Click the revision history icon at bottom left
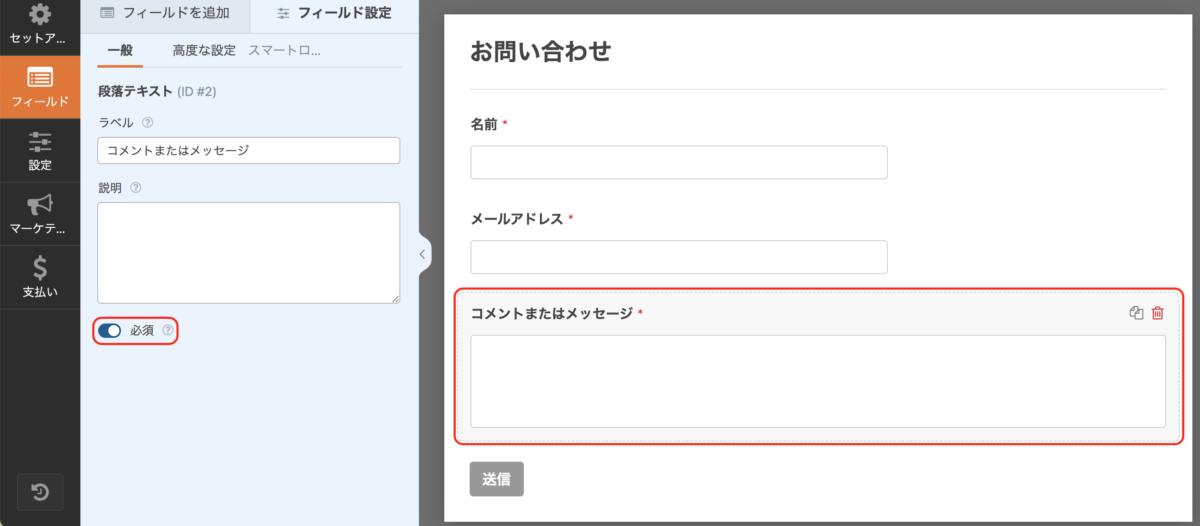 coord(40,492)
